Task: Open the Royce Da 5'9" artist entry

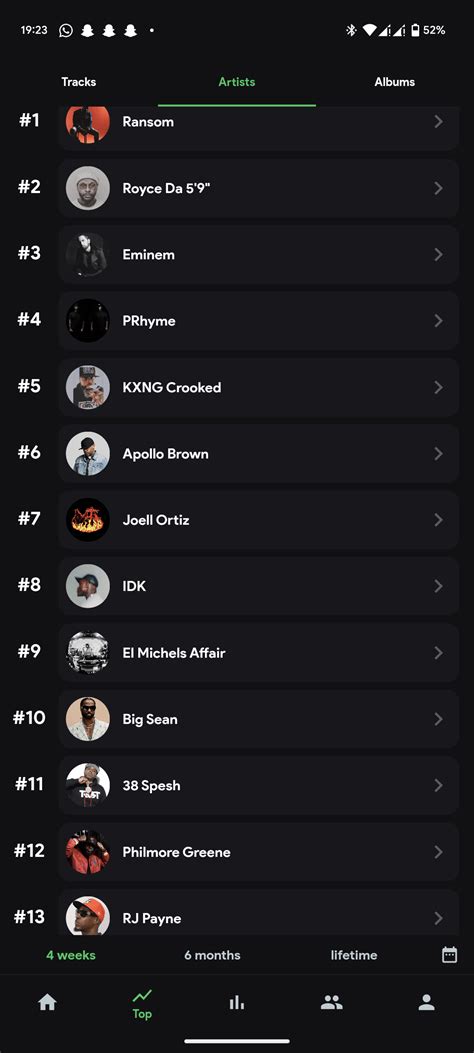Action: (x=258, y=188)
